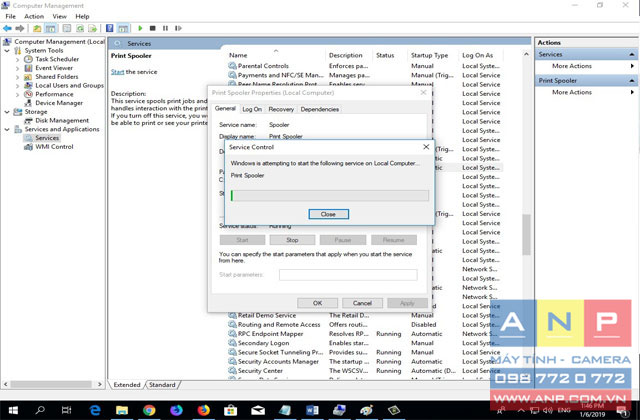Collapse the Services and Applications node
Image resolution: width=640 pixels, height=420 pixels.
(7, 129)
